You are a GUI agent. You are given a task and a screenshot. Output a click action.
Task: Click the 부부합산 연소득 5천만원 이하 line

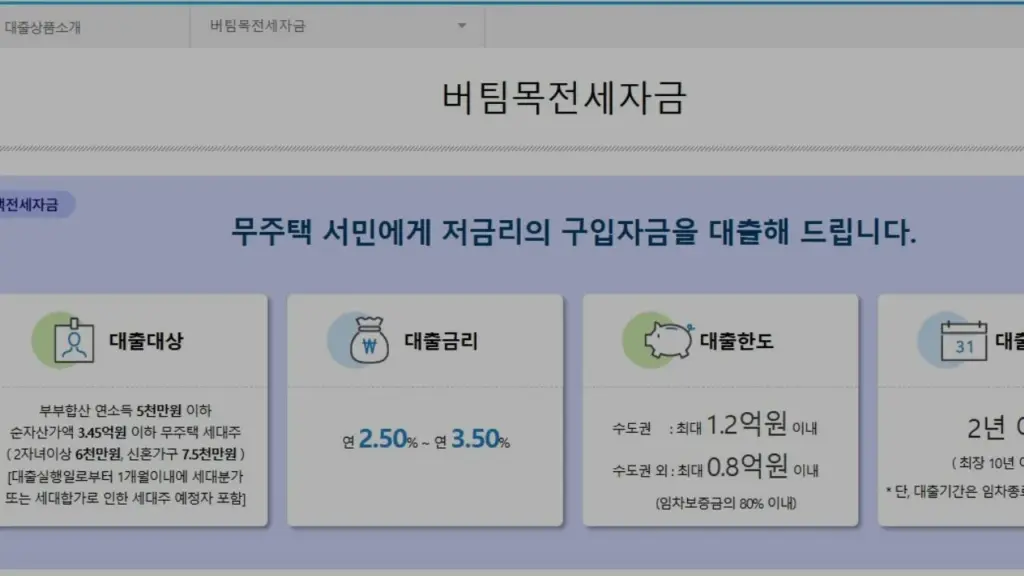(x=125, y=411)
